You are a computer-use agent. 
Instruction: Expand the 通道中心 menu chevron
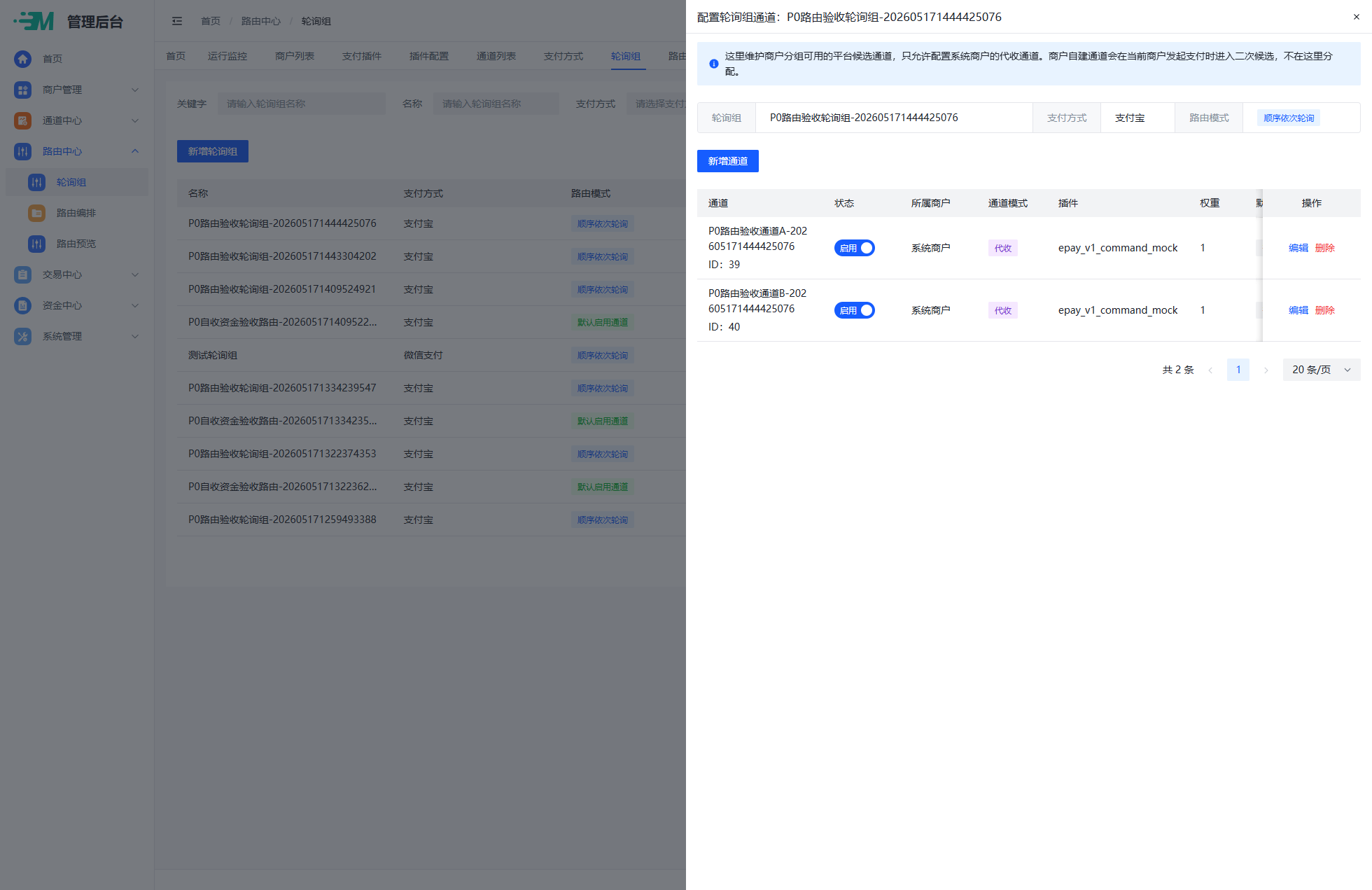(135, 120)
